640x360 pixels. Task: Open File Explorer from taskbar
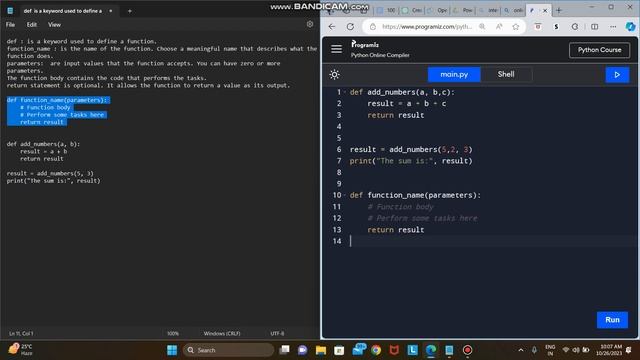pyautogui.click(x=320, y=350)
